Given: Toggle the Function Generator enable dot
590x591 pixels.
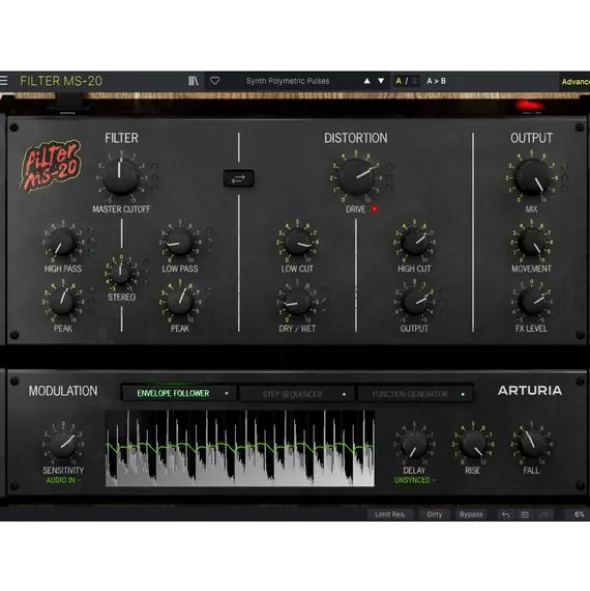Looking at the screenshot, I should pos(463,394).
